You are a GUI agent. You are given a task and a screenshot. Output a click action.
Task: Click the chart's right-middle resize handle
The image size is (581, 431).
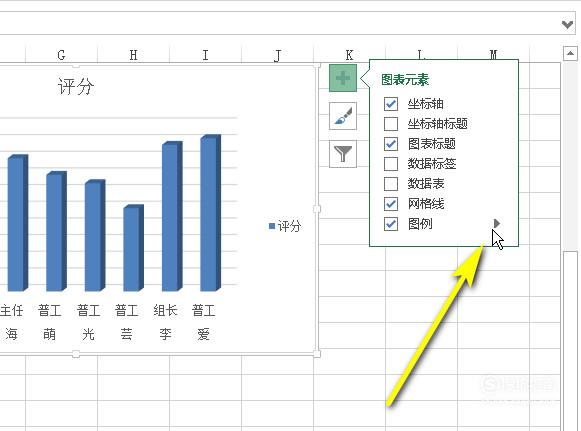(317, 209)
